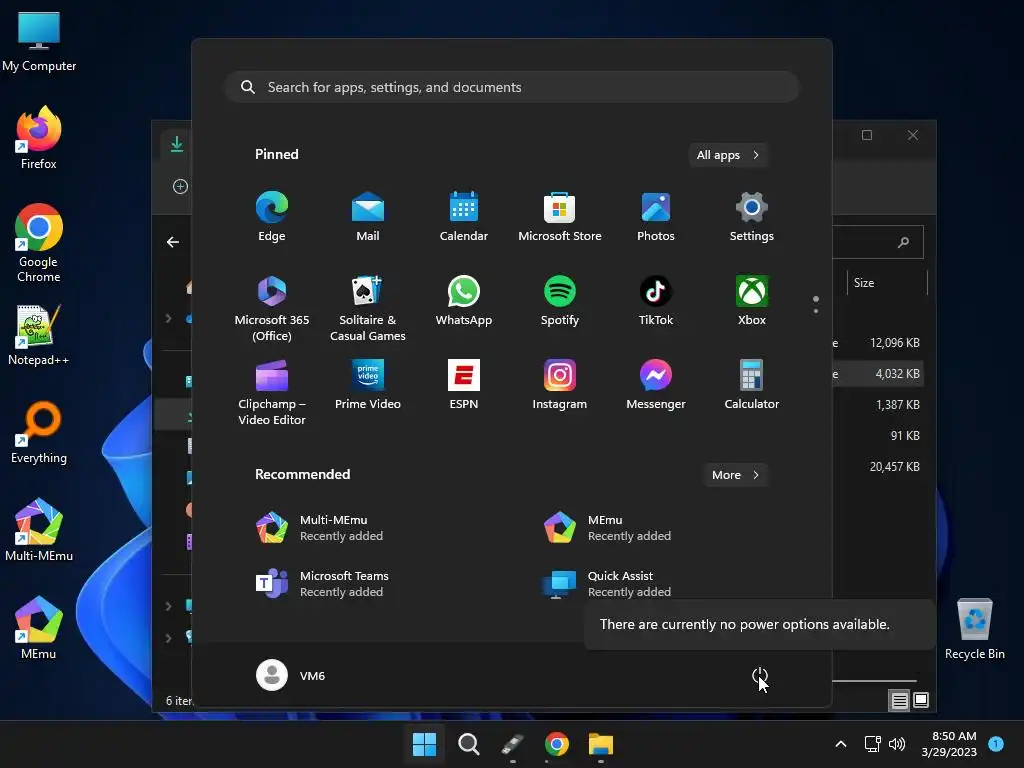Screen dimensions: 1024x768
Task: Open the Edge pinned app
Action: [272, 217]
